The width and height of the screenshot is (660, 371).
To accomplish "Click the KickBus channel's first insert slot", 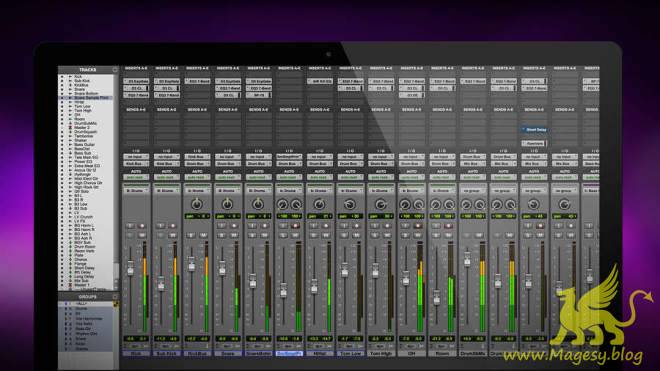I will pyautogui.click(x=197, y=81).
